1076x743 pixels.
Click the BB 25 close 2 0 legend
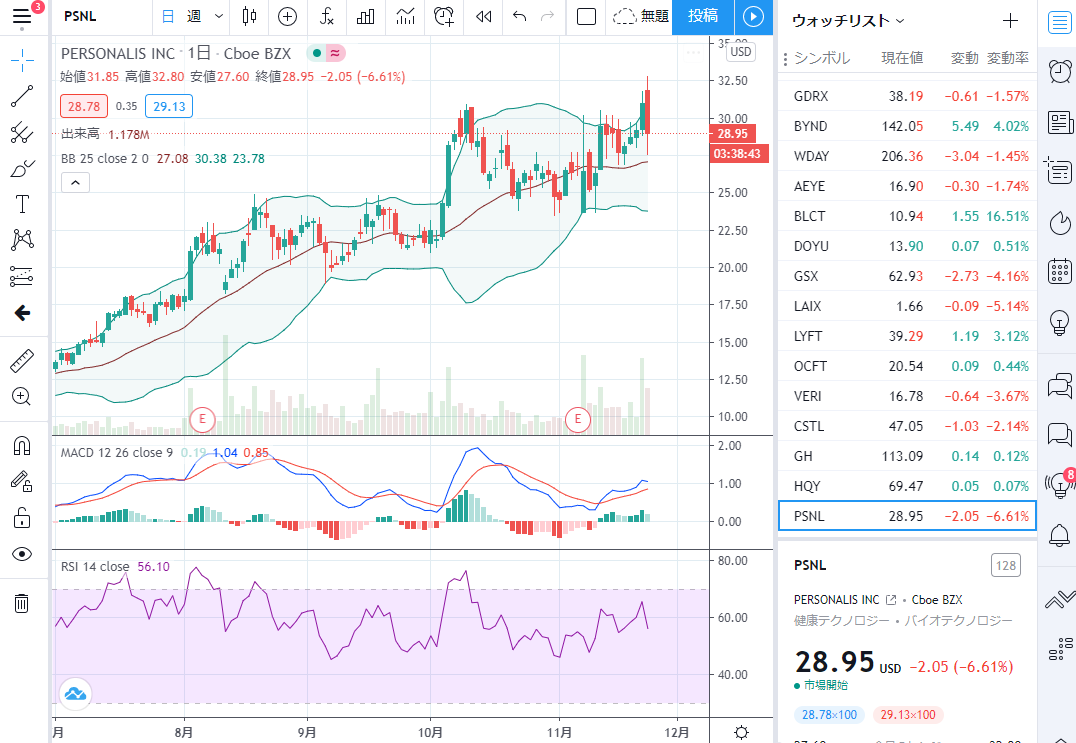104,158
